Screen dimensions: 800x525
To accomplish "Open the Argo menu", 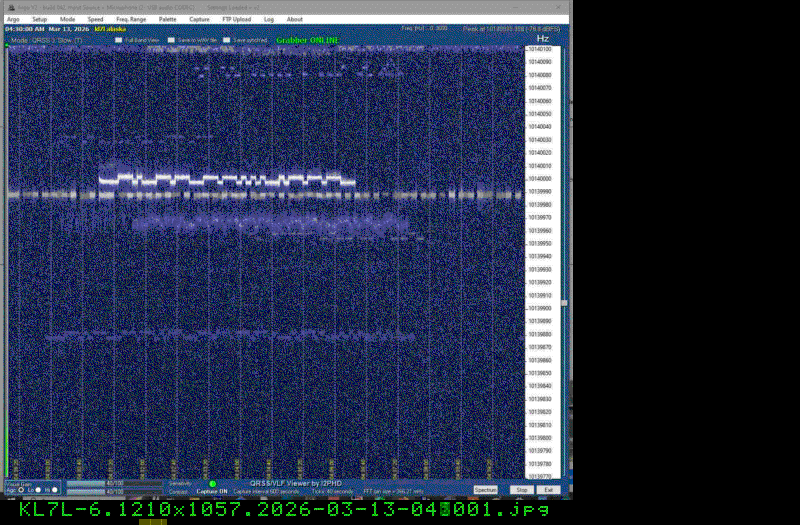I will coord(13,19).
